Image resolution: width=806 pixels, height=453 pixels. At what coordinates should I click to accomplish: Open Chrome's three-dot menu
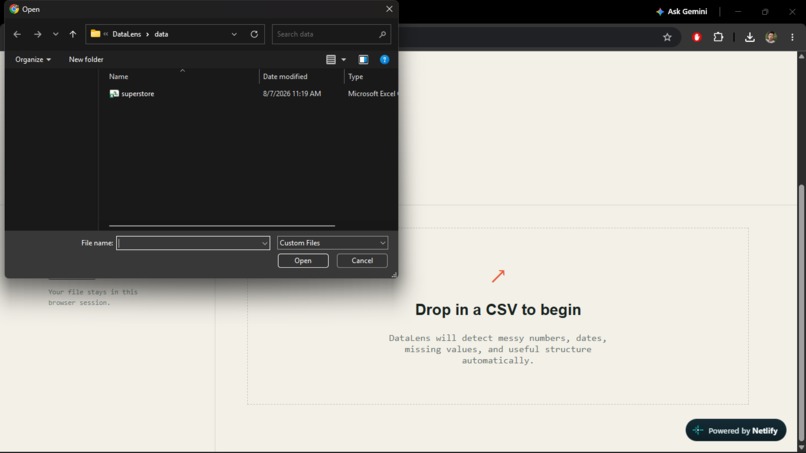pos(792,37)
